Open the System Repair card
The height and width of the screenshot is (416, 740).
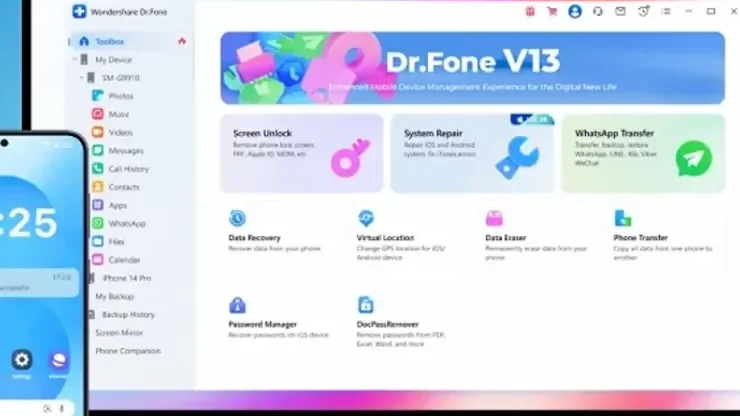(x=472, y=153)
